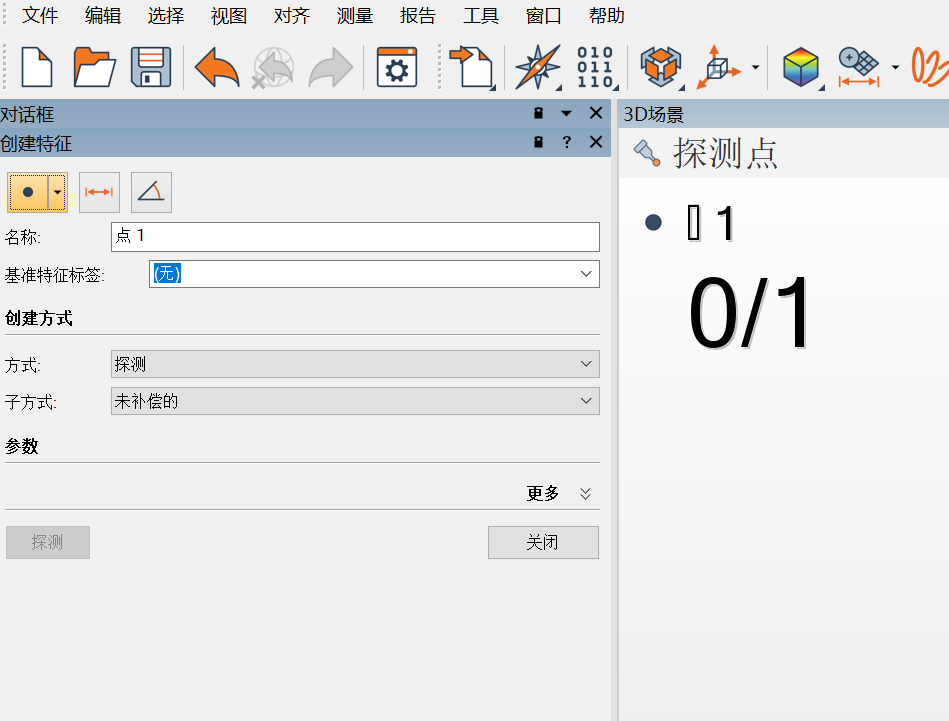Screen dimensions: 949x721
Task: Click the rainbow color map cube icon
Action: pyautogui.click(x=801, y=67)
